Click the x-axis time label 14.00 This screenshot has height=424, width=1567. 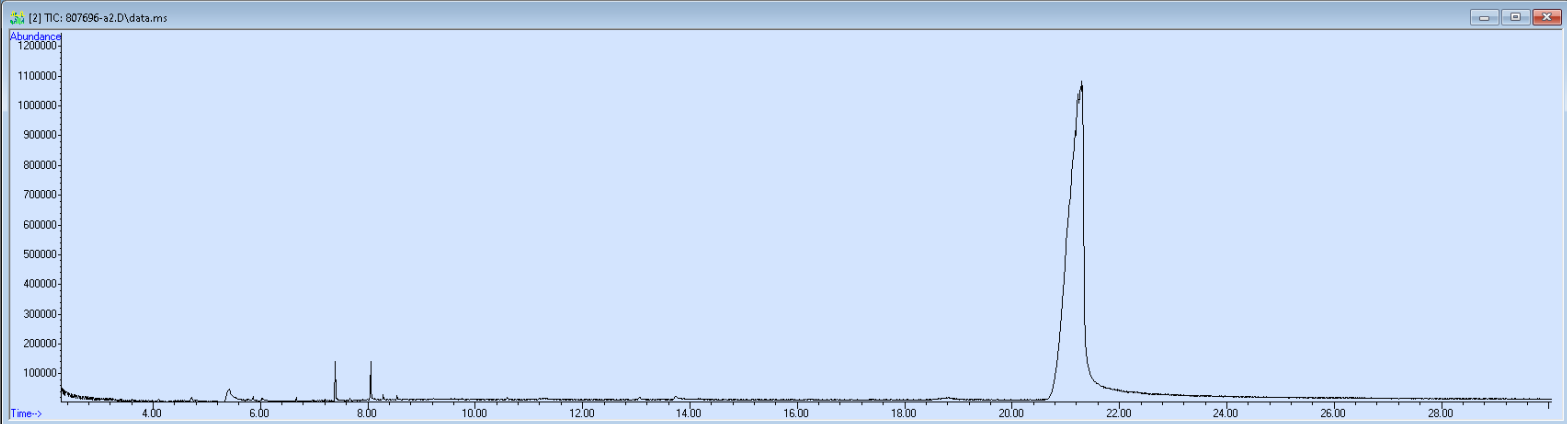[688, 413]
